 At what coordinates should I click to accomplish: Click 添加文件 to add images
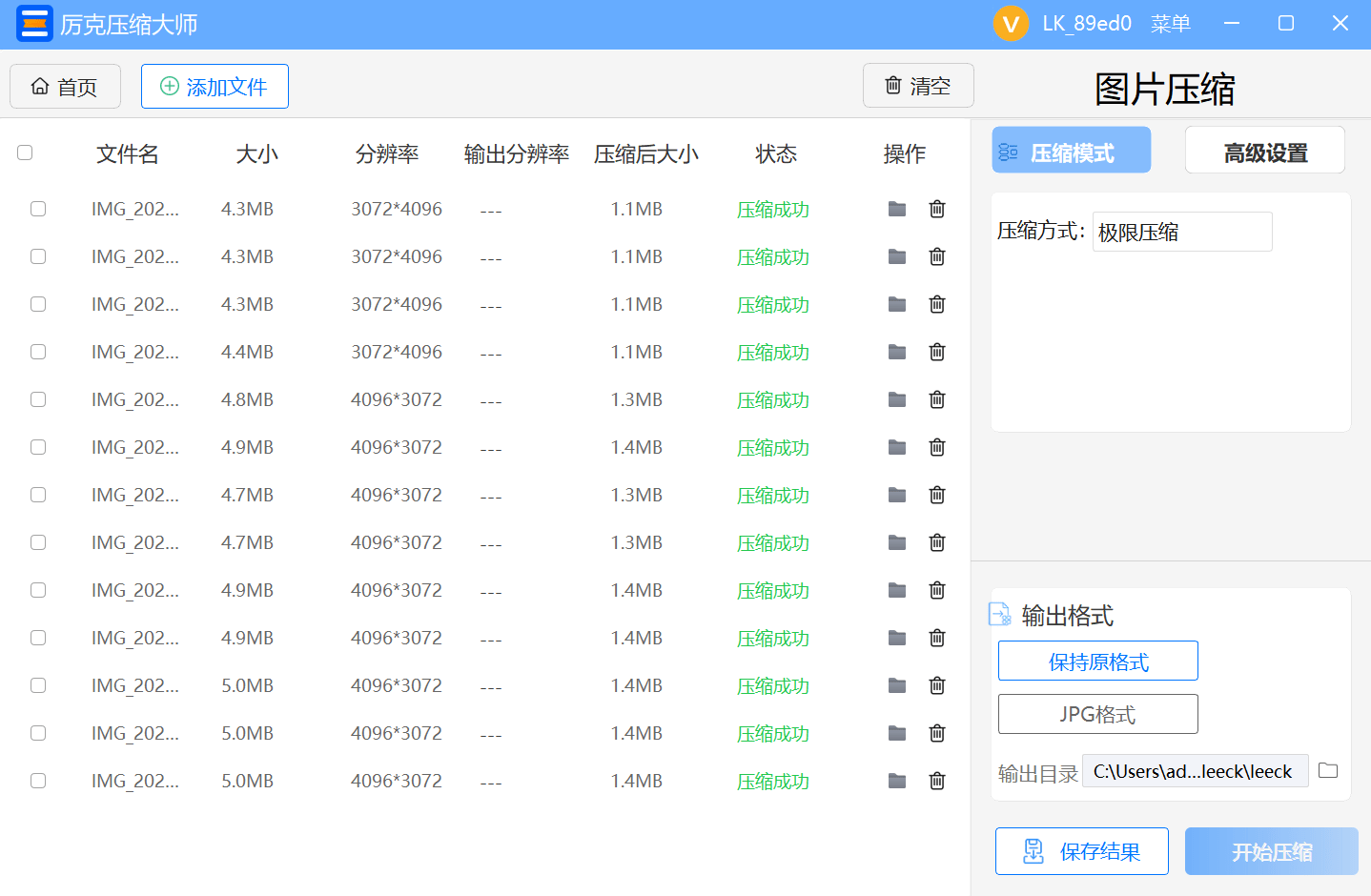click(x=215, y=87)
